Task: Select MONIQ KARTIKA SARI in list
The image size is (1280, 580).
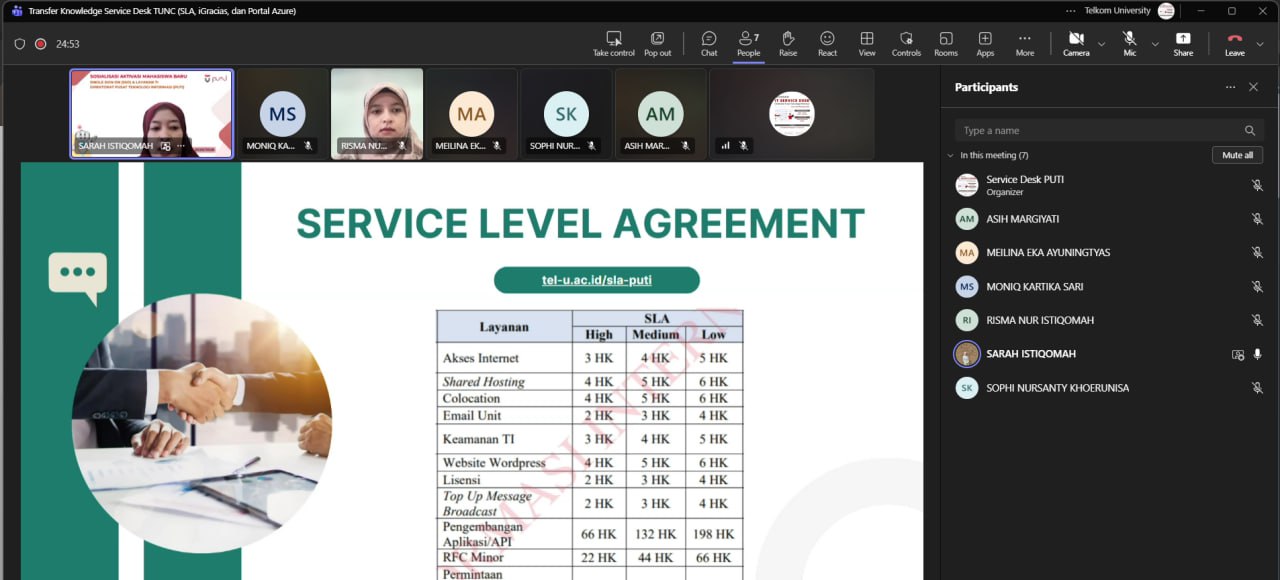Action: click(x=1108, y=287)
